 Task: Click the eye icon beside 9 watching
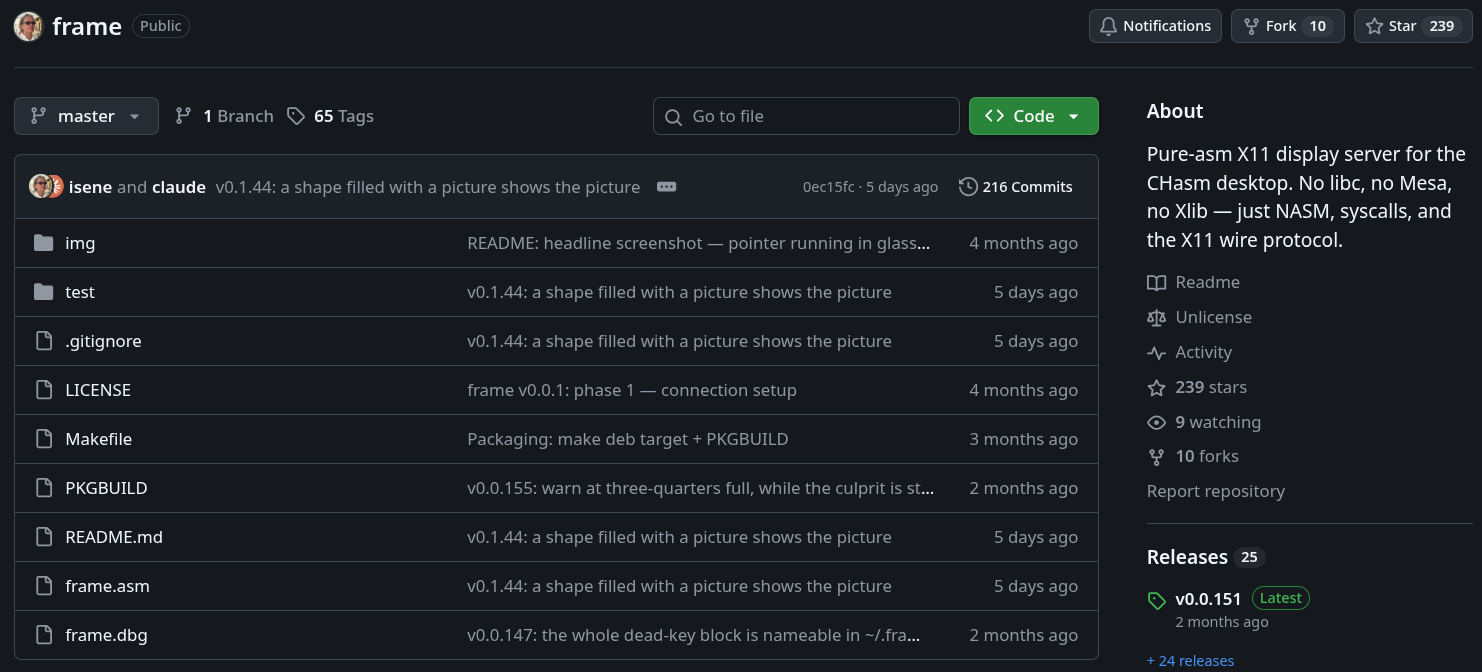(1157, 422)
